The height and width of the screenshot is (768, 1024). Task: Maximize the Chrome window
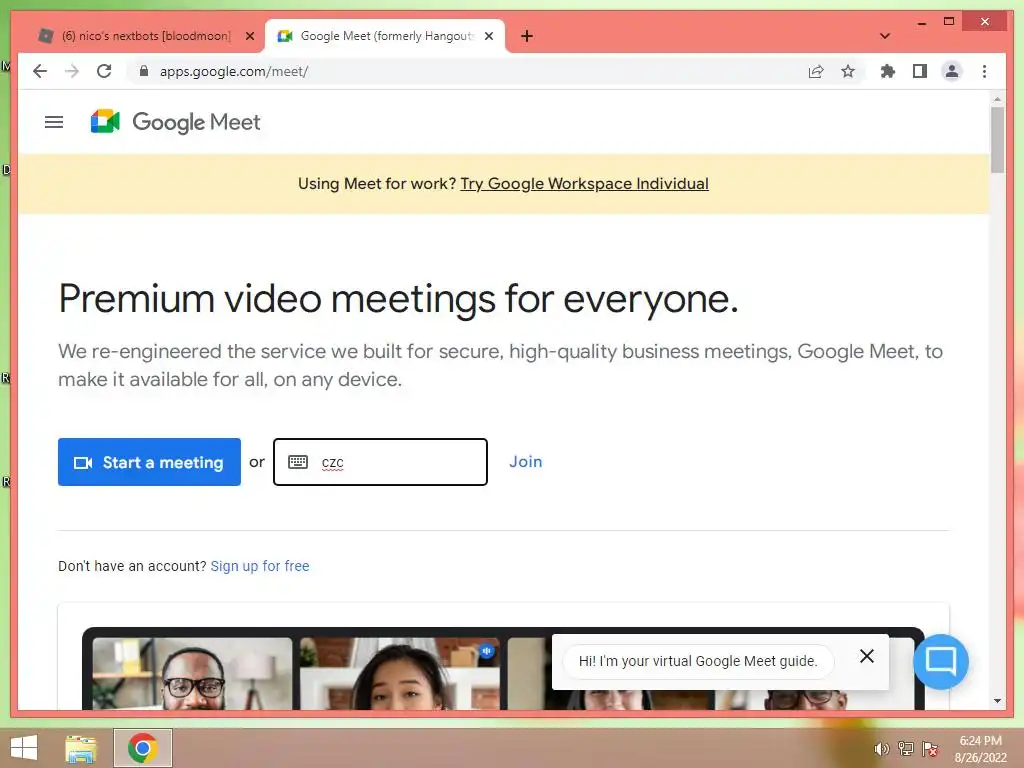pos(949,22)
